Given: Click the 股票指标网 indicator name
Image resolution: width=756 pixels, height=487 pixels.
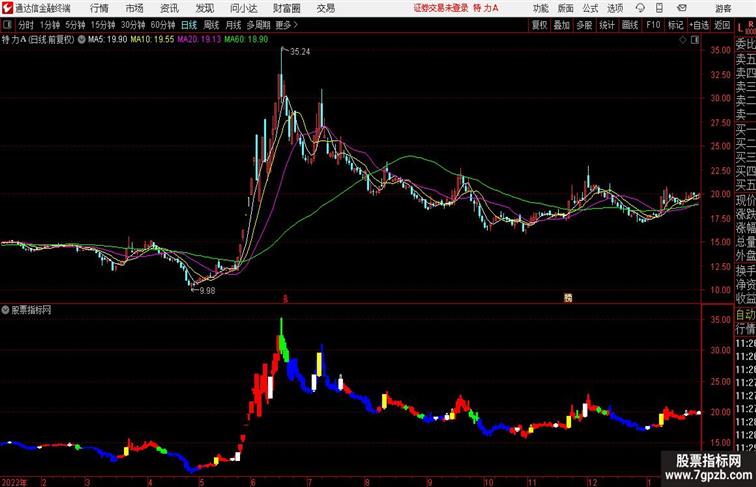Looking at the screenshot, I should pyautogui.click(x=31, y=310).
